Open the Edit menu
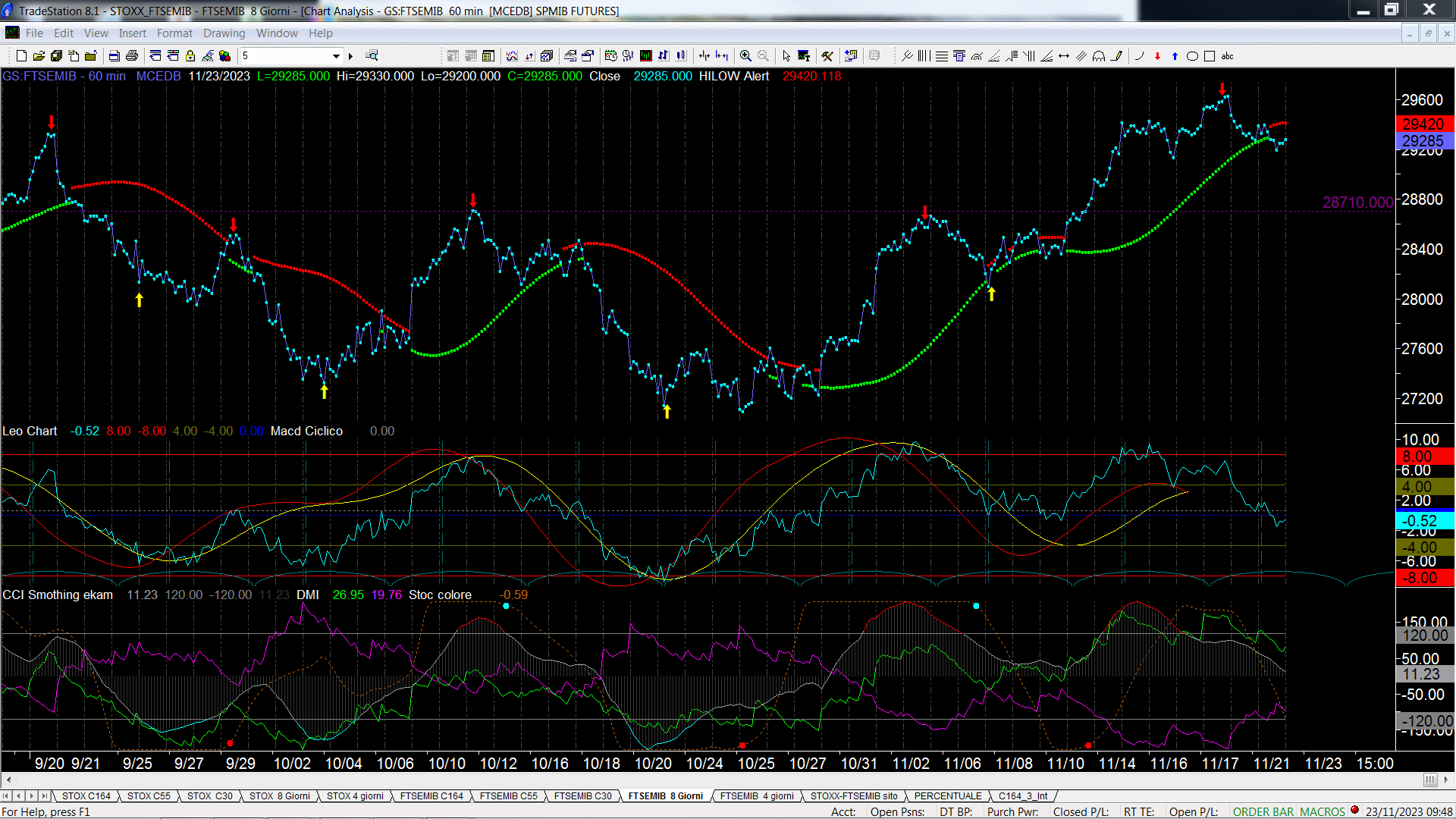Viewport: 1456px width, 819px height. (x=64, y=33)
